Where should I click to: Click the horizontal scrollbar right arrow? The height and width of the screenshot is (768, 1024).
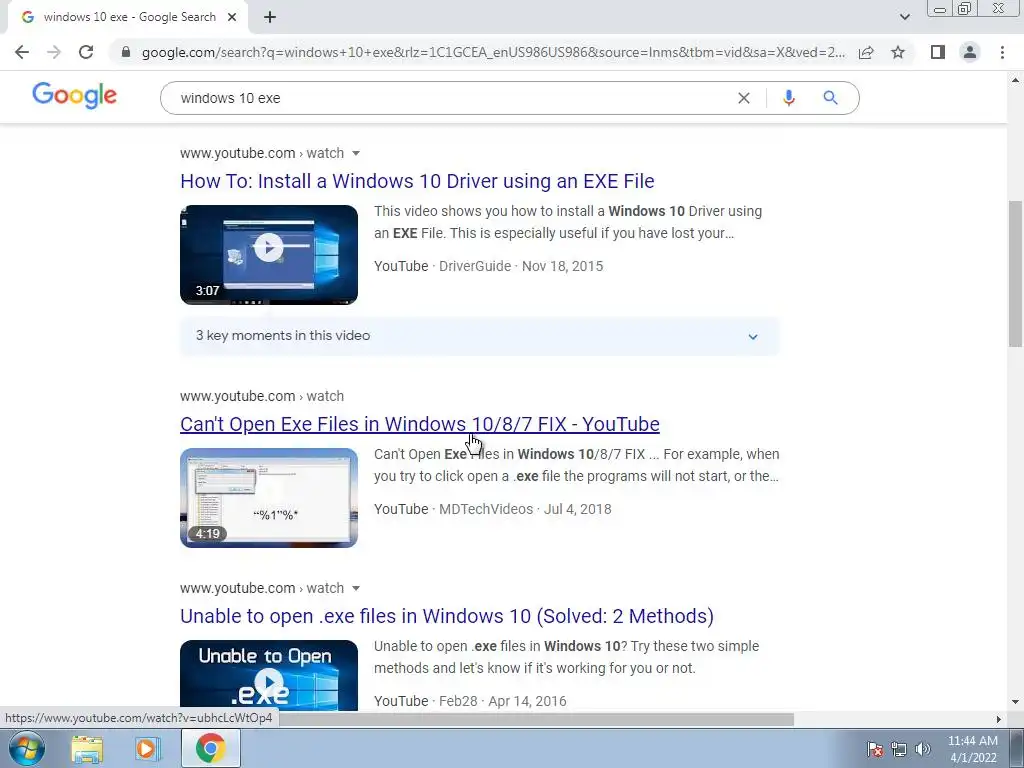pos(999,719)
